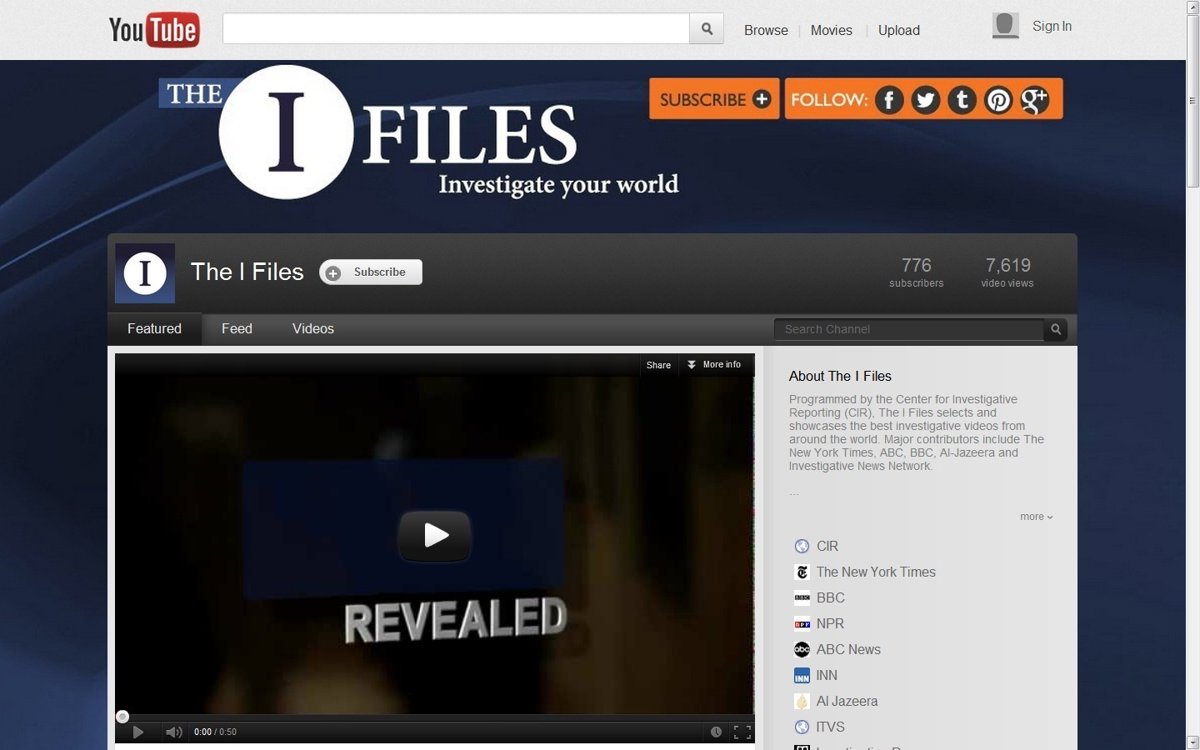Click the YouTube search magnifier button
This screenshot has width=1200, height=750.
[706, 29]
